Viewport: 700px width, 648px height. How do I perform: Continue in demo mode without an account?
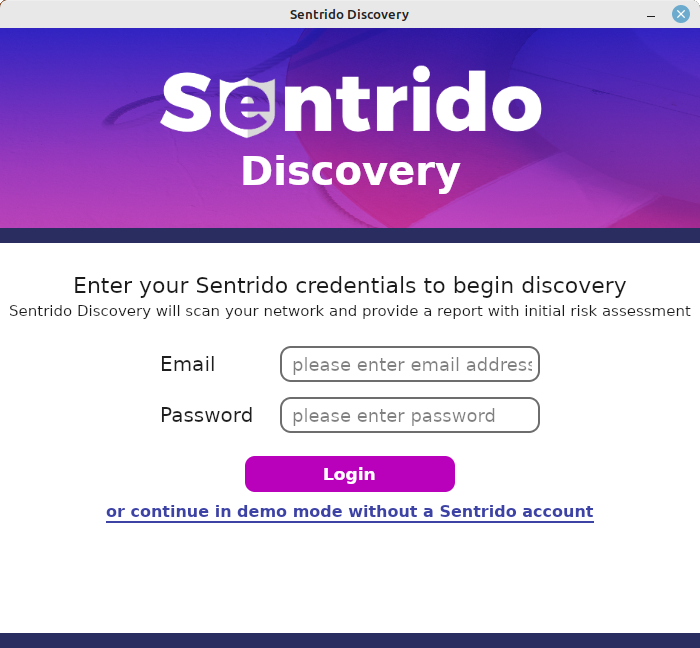pos(350,511)
